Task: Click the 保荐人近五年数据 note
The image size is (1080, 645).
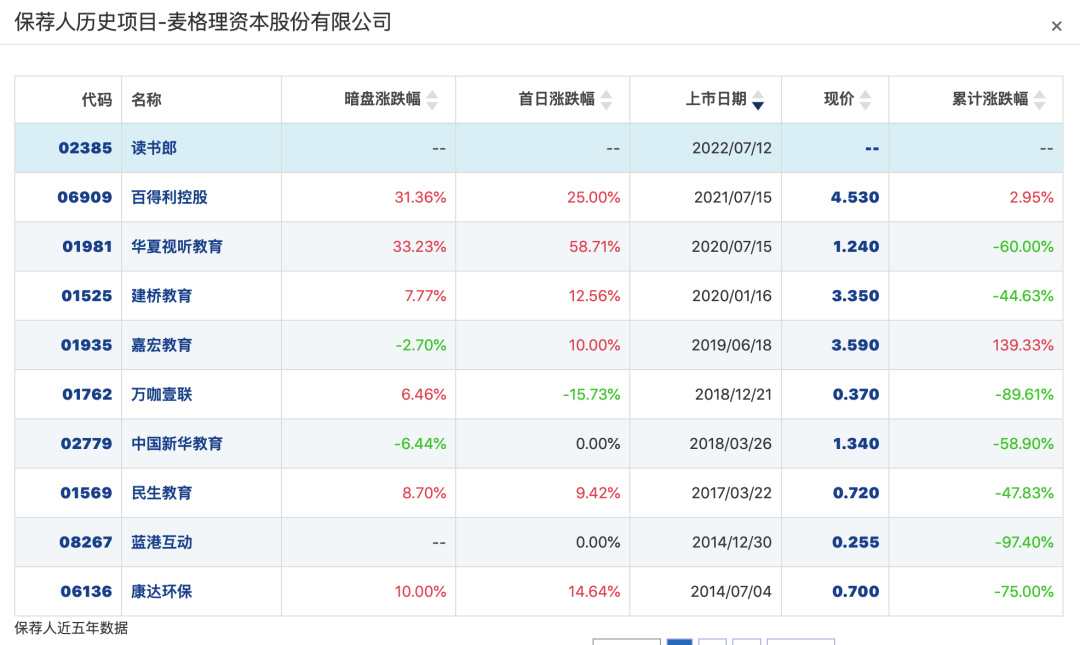Action: coord(71,628)
